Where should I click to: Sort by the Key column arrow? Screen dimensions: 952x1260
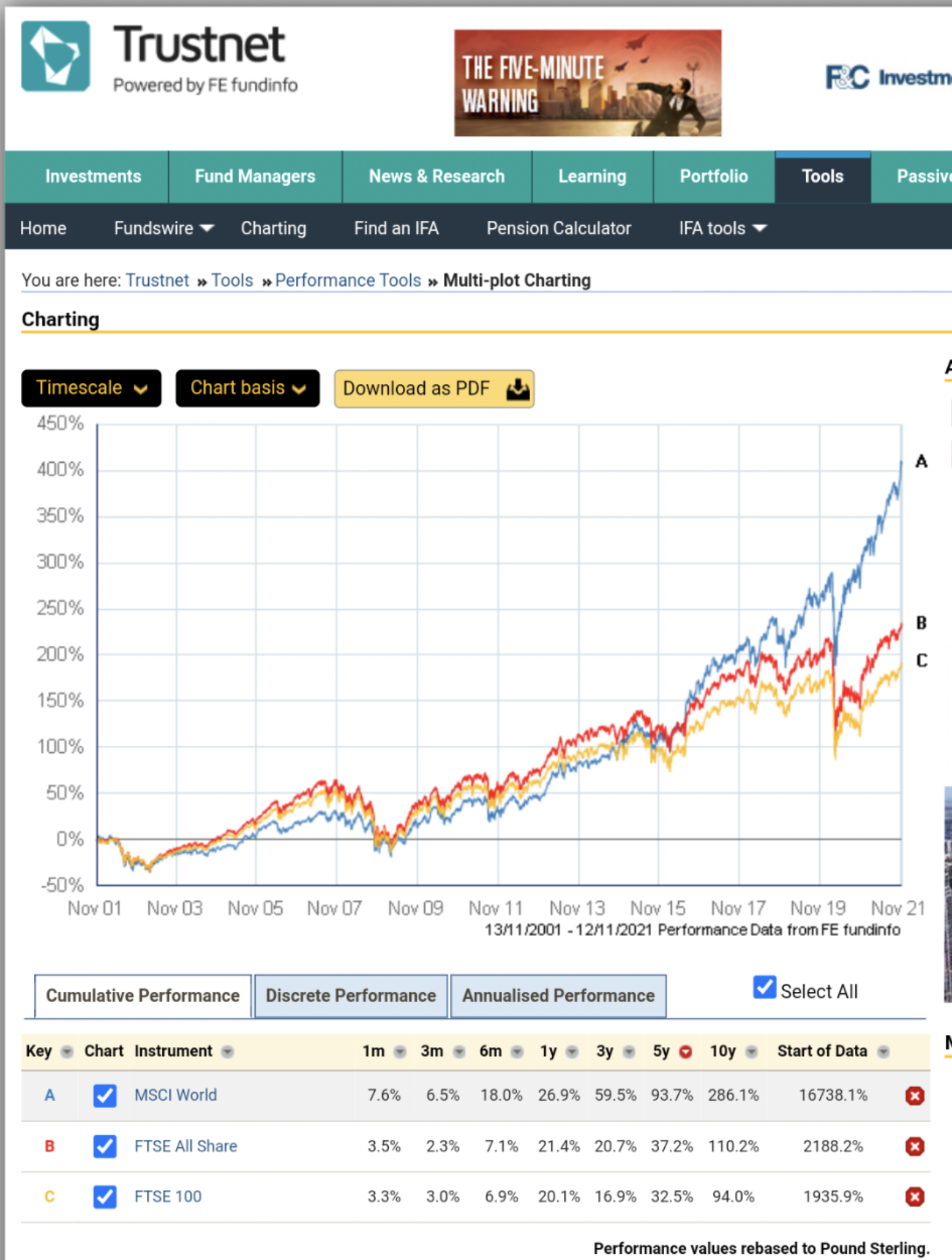point(67,1052)
